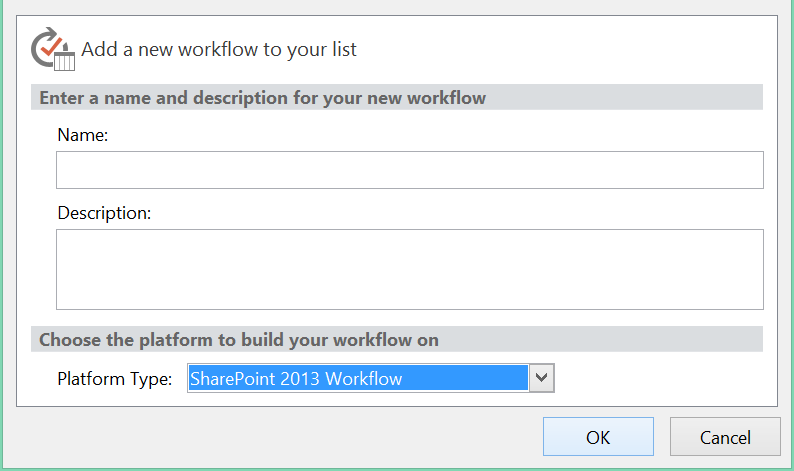Click the "Name:" field label
Viewport: 794px width, 471px height.
point(83,134)
